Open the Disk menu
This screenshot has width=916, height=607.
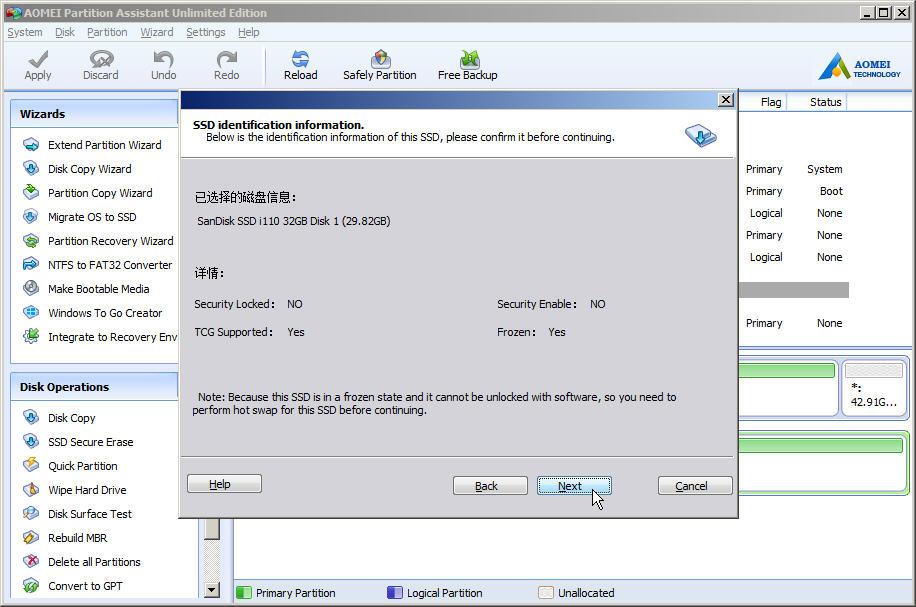click(65, 32)
